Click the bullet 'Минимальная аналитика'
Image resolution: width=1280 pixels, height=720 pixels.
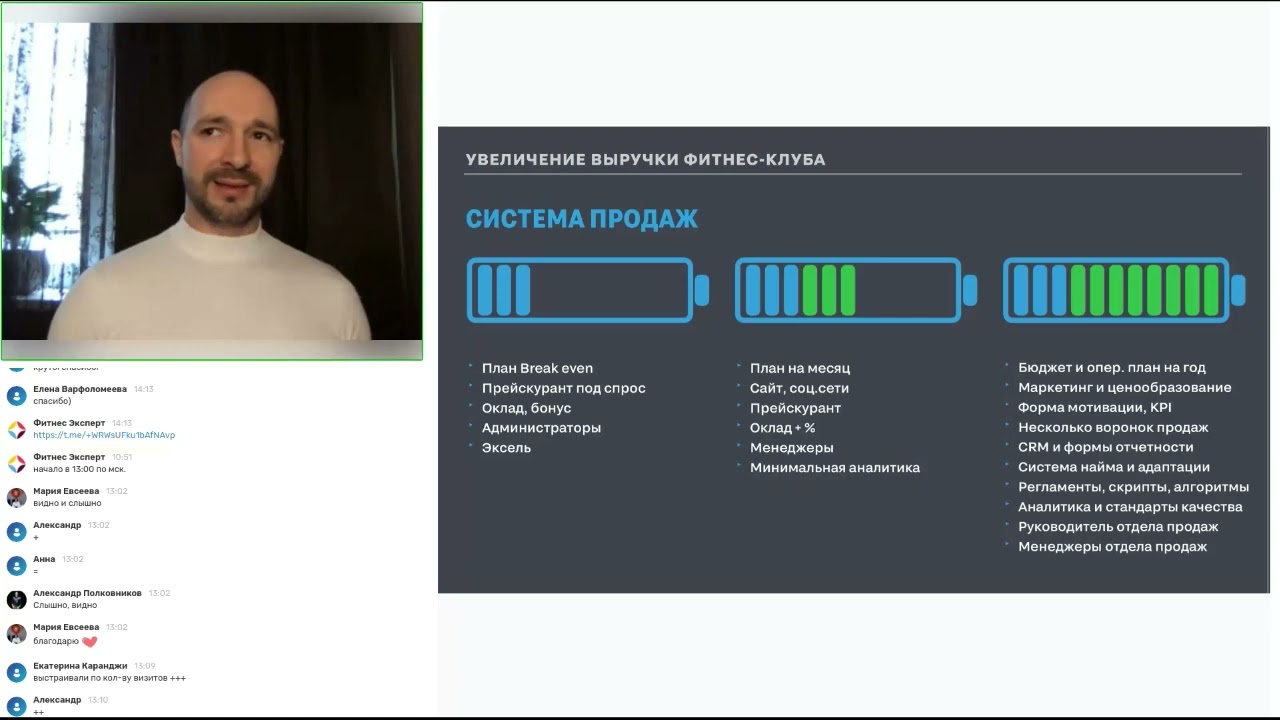[x=835, y=468]
